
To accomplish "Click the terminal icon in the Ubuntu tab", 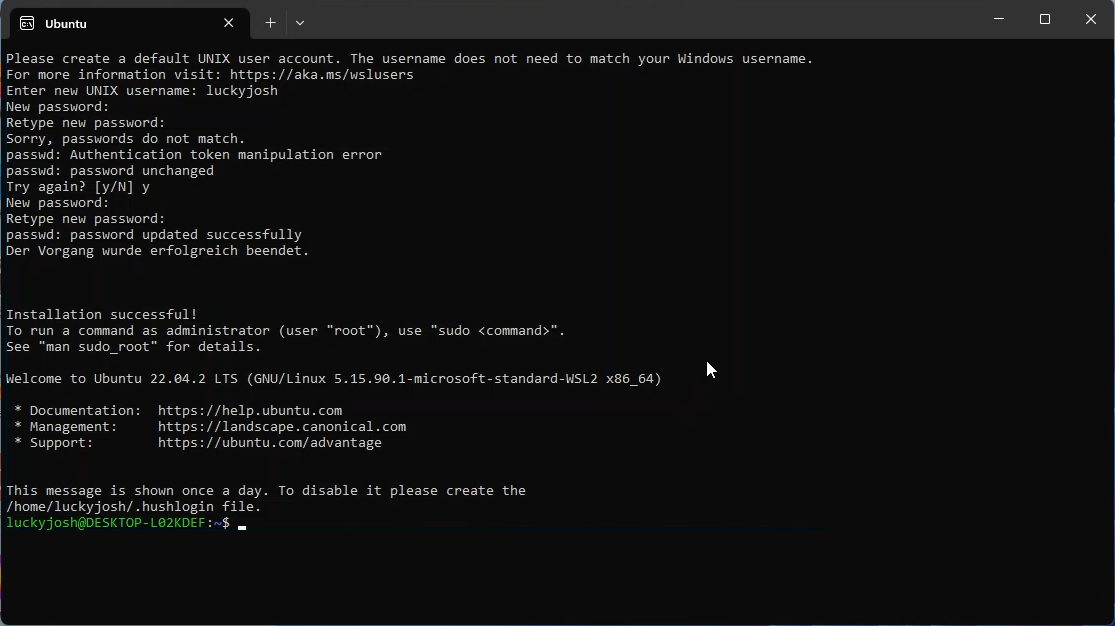I will tap(27, 23).
